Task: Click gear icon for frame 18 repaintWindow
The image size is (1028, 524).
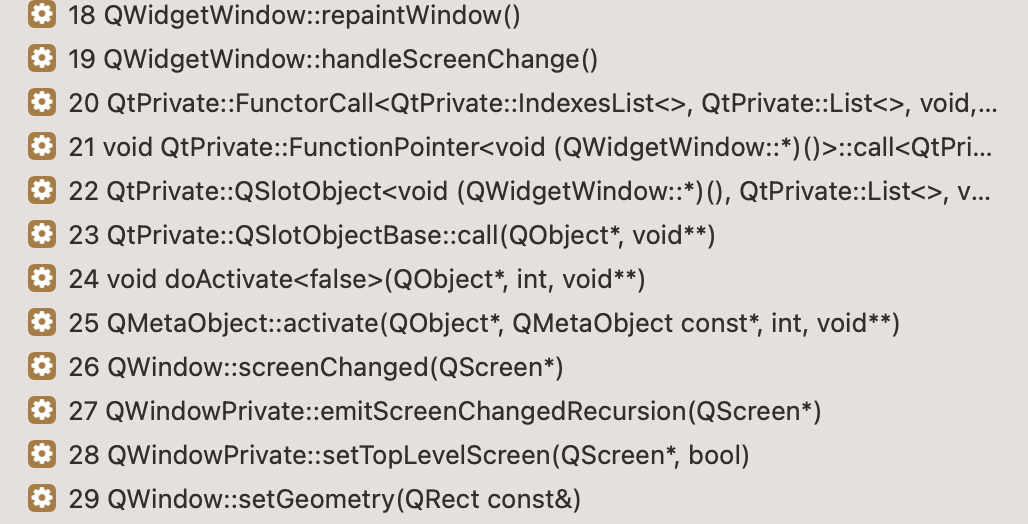Action: tap(42, 14)
